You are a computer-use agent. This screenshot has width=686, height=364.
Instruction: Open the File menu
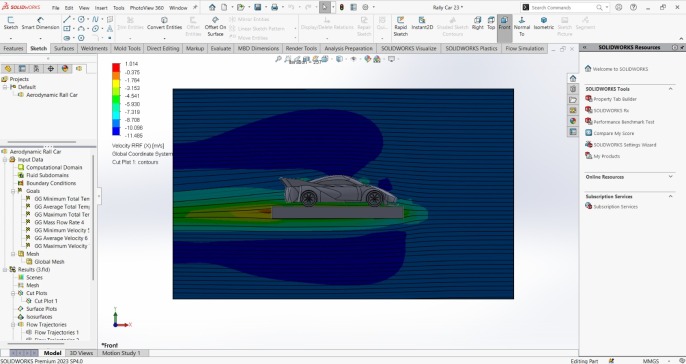tap(56, 8)
